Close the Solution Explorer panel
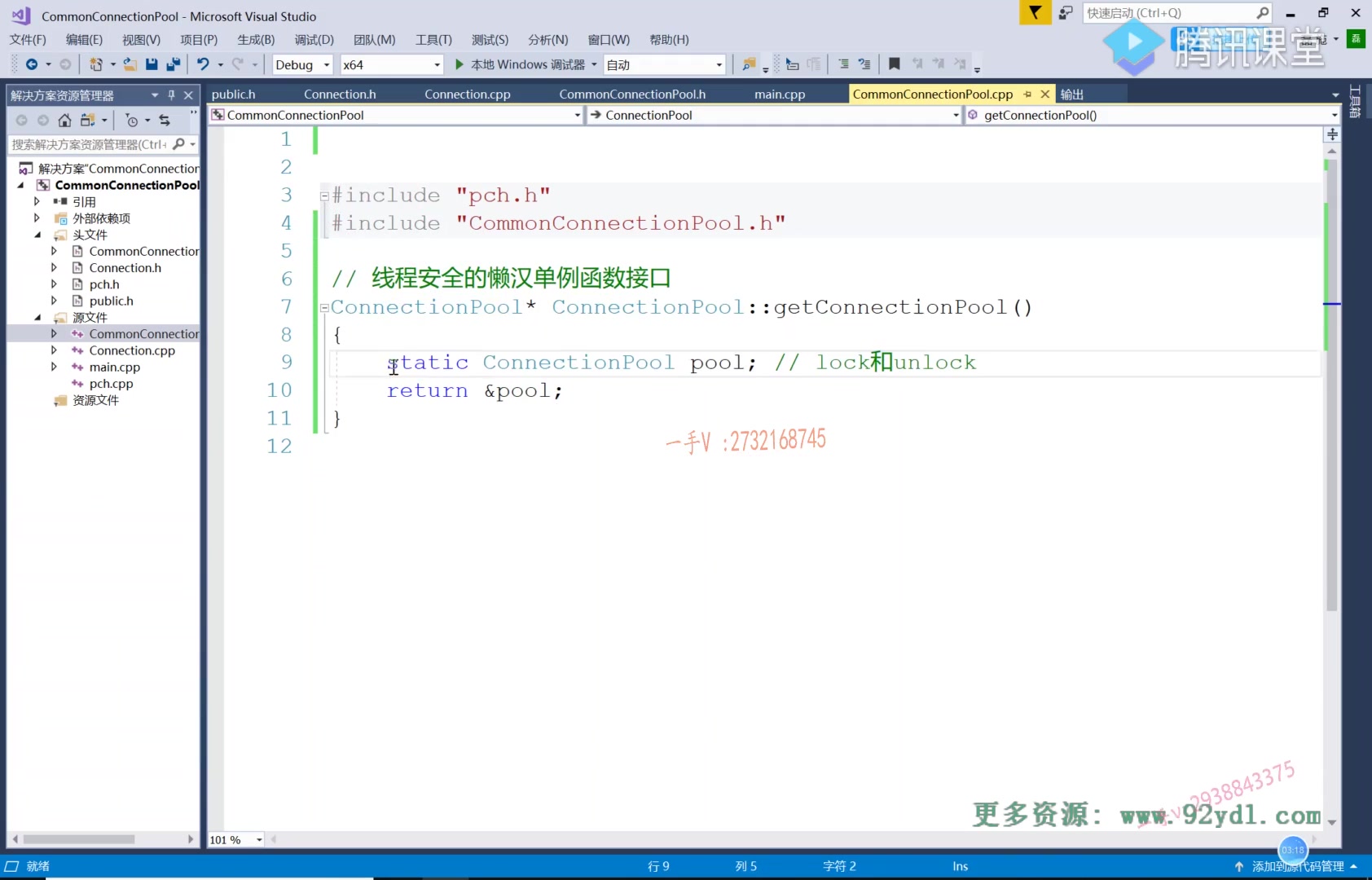Image resolution: width=1372 pixels, height=880 pixels. coord(188,95)
